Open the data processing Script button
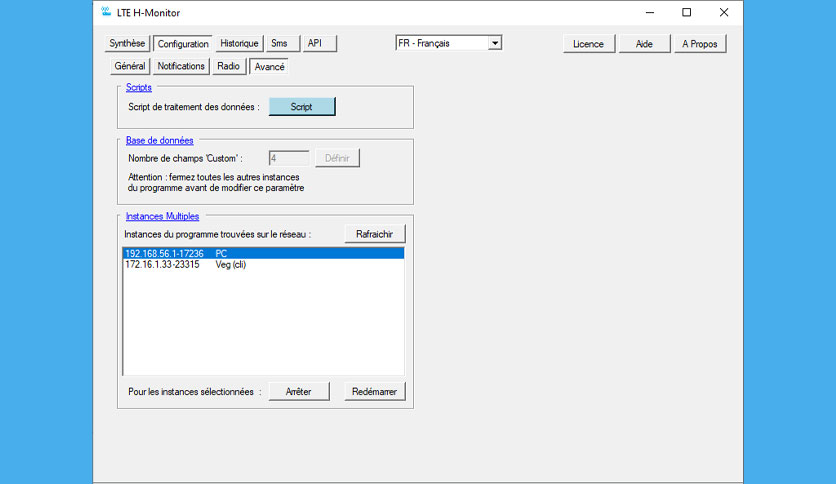This screenshot has height=484, width=836. click(302, 107)
